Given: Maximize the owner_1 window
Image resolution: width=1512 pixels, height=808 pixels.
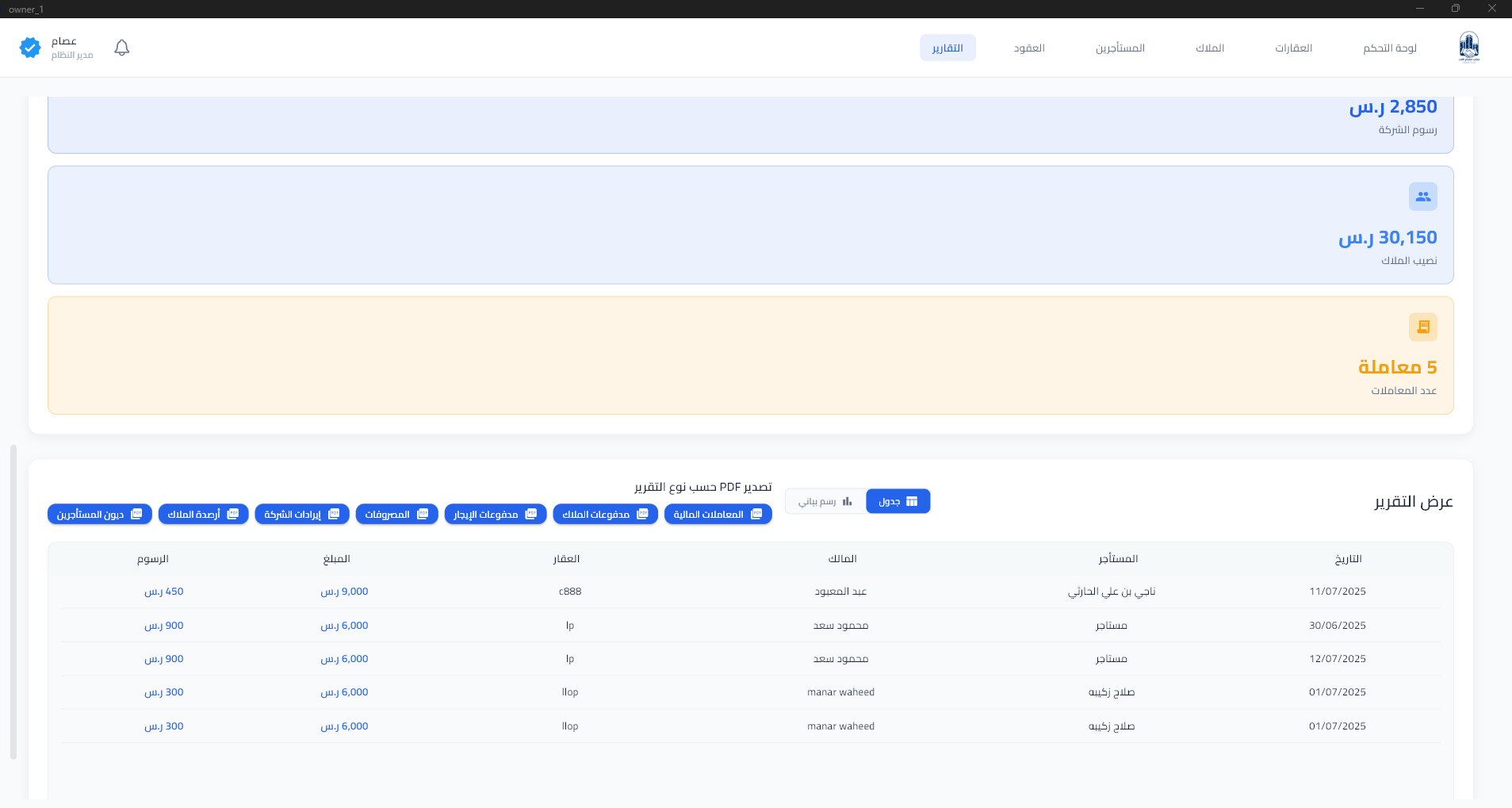Looking at the screenshot, I should pos(1456,9).
